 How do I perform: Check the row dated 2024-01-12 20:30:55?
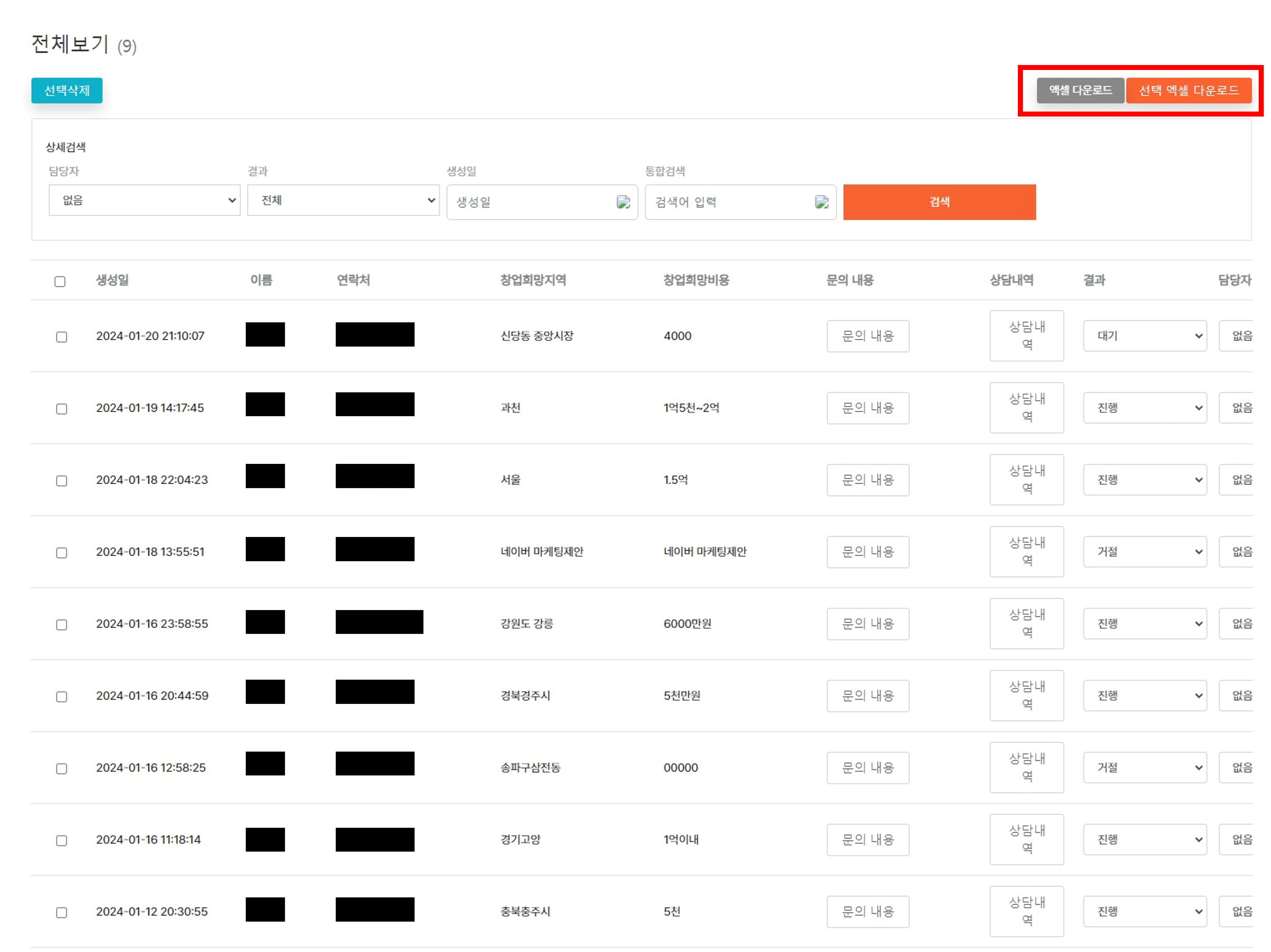click(62, 912)
